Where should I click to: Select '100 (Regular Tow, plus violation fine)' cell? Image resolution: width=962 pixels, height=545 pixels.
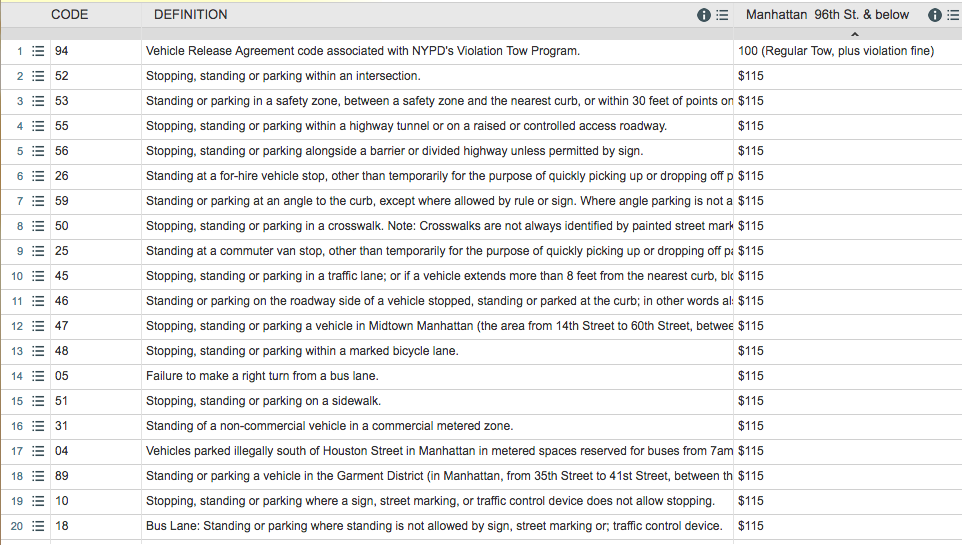[848, 52]
